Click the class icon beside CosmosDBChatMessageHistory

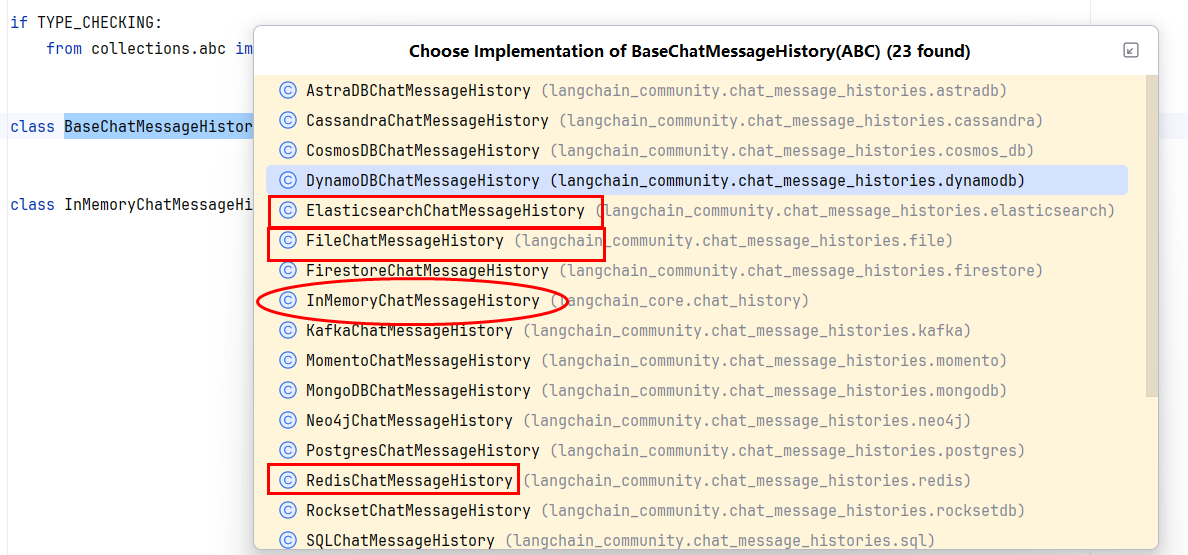287,150
